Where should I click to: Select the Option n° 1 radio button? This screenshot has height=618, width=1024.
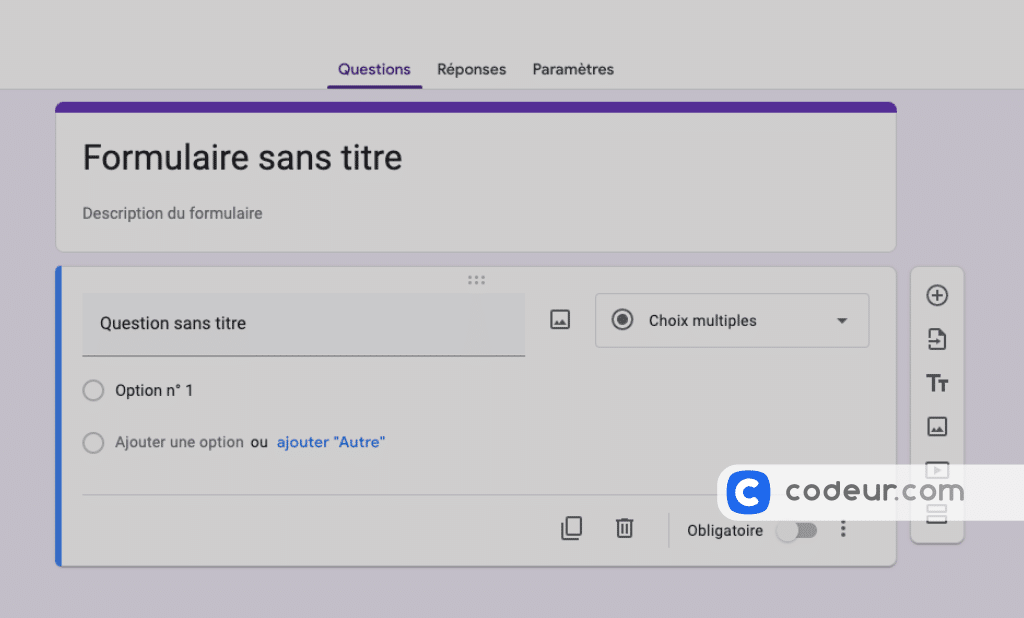pos(93,390)
